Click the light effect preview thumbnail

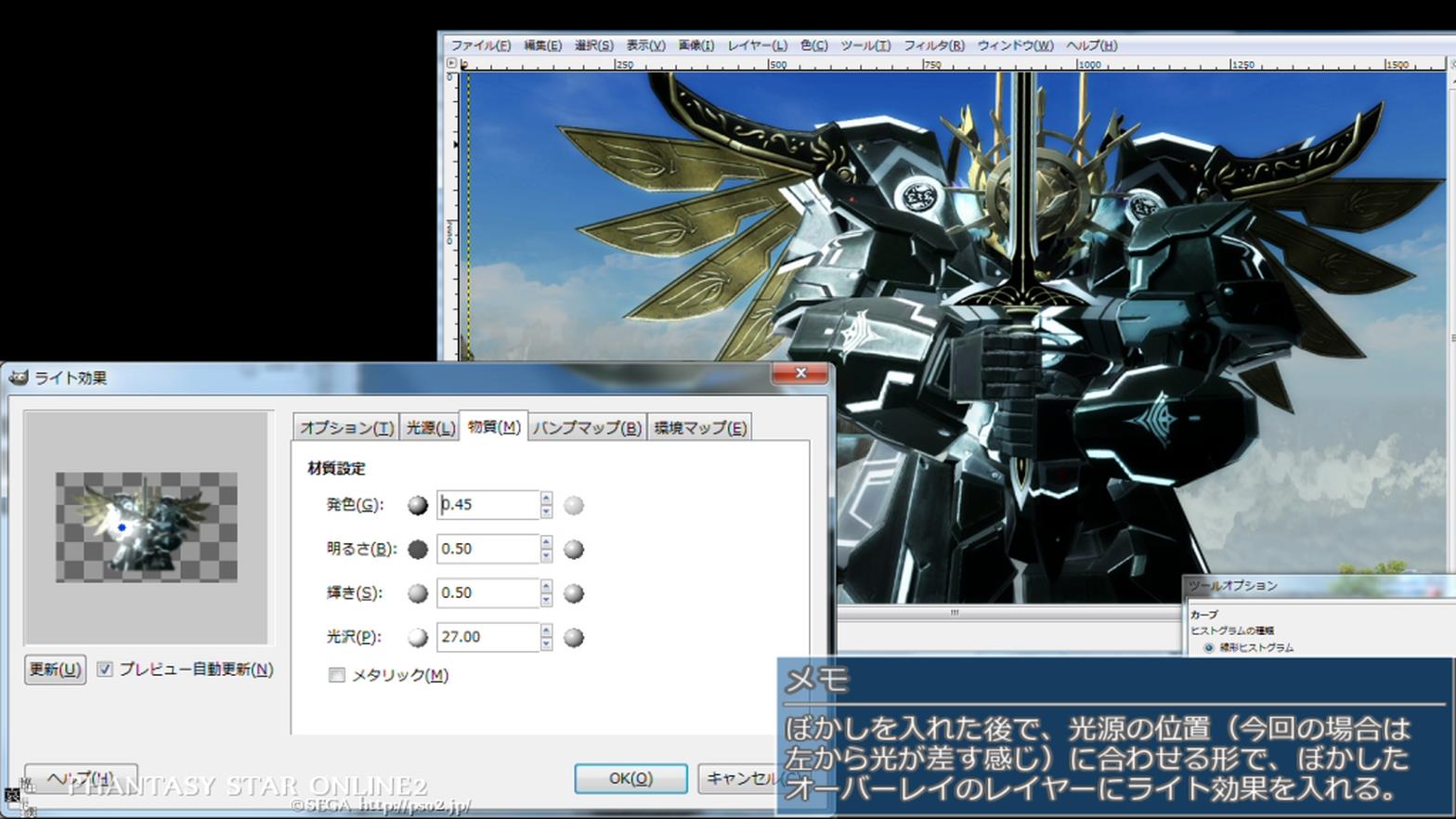147,527
